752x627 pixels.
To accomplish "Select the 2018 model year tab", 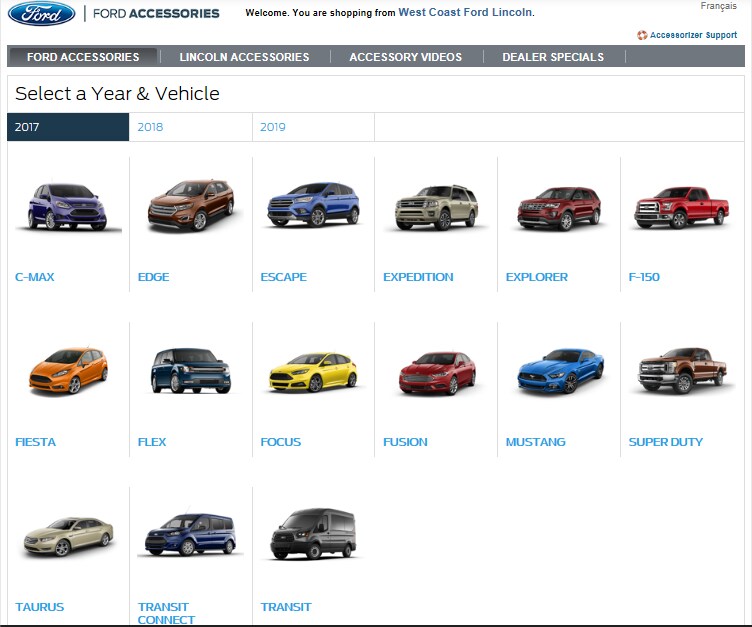I will [190, 127].
